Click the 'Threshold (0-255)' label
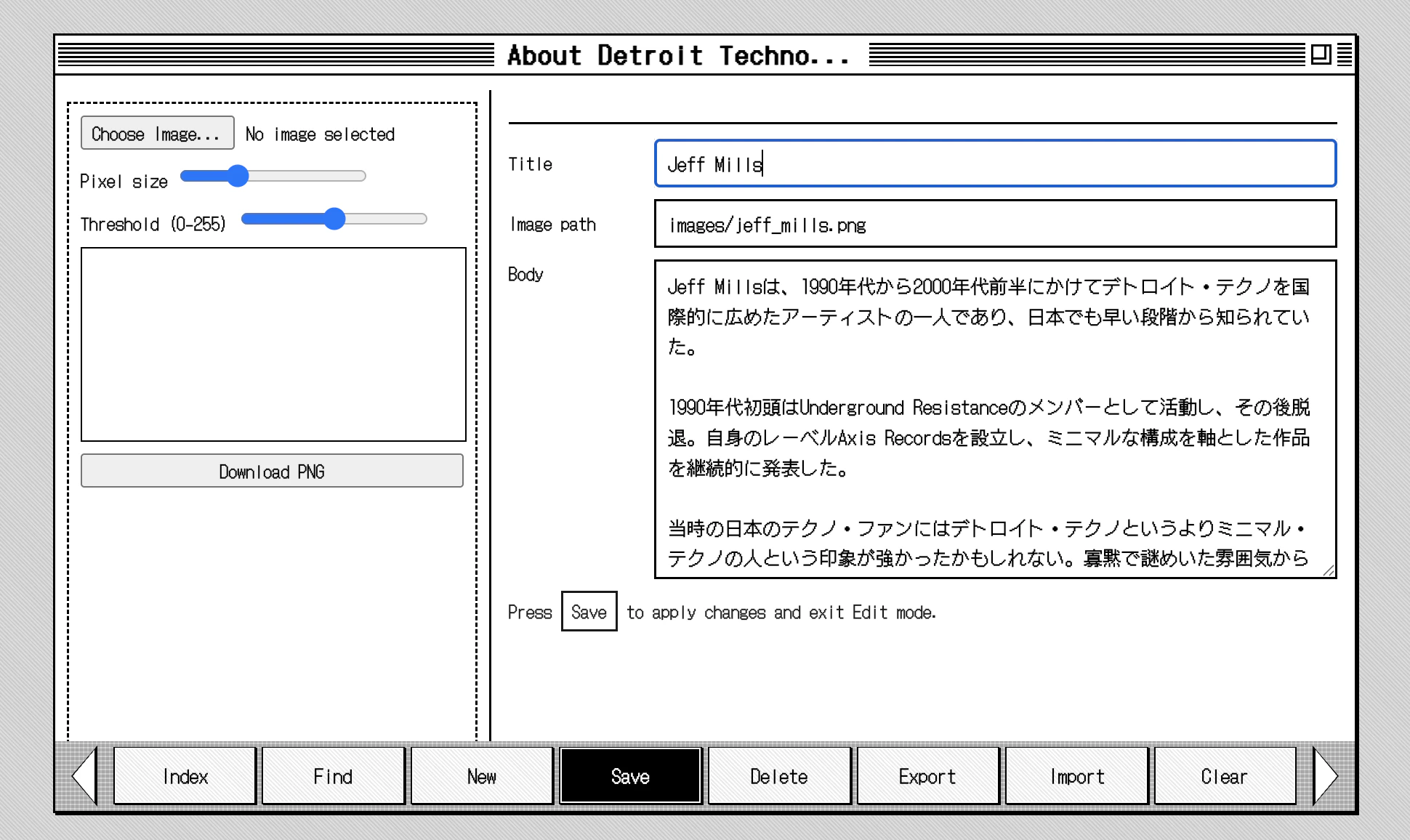Viewport: 1410px width, 840px height. coord(153,224)
